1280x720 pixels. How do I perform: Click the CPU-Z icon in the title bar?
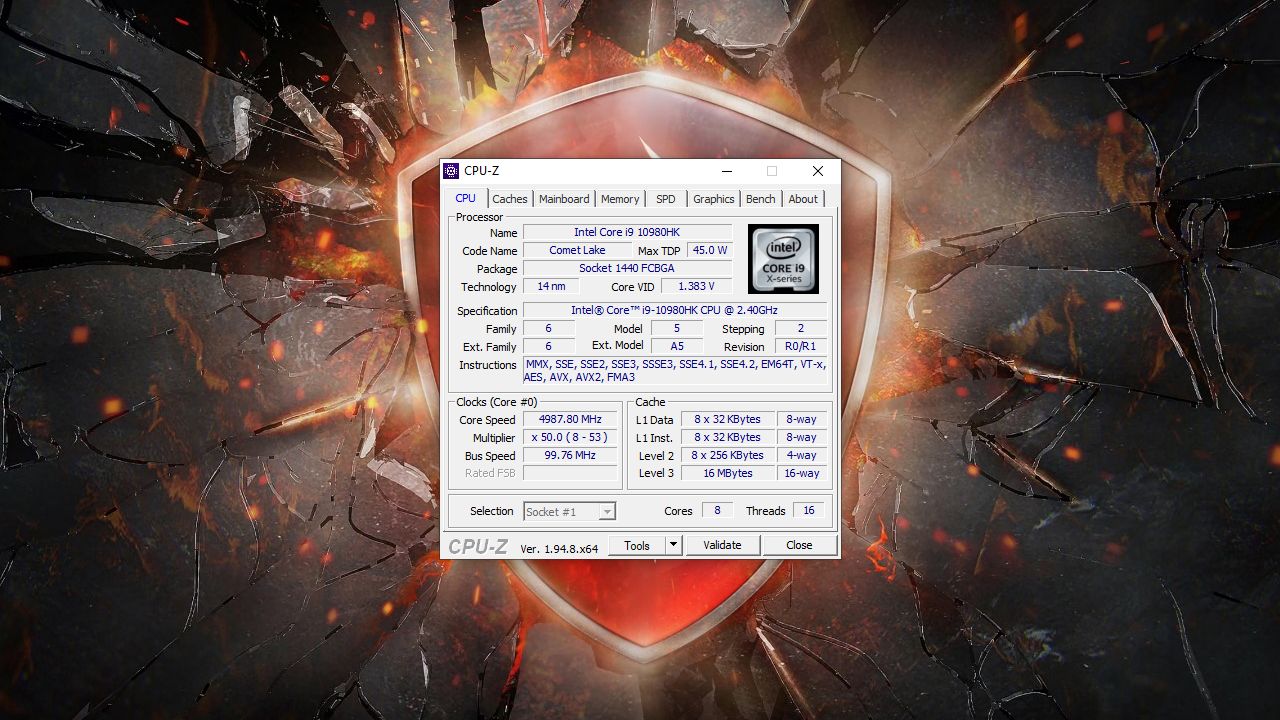[x=451, y=171]
